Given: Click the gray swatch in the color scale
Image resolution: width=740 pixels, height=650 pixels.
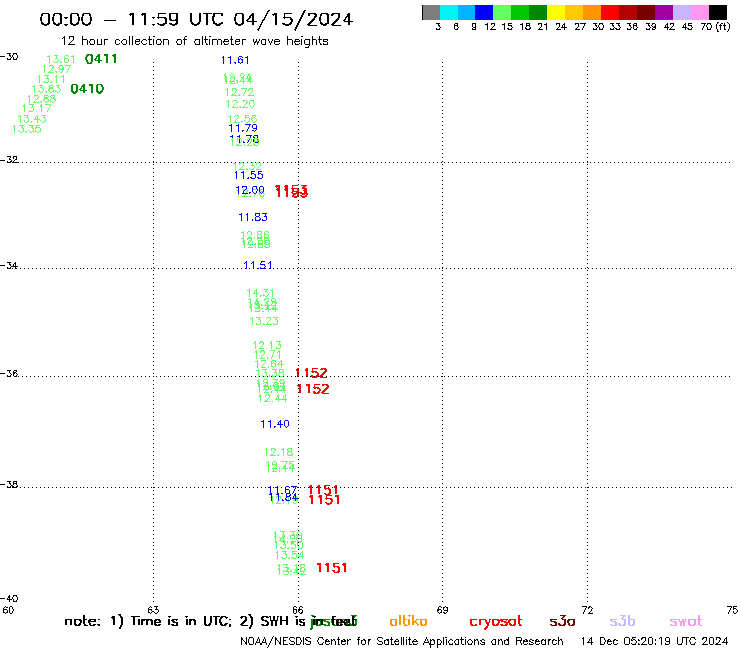Looking at the screenshot, I should pyautogui.click(x=431, y=12).
